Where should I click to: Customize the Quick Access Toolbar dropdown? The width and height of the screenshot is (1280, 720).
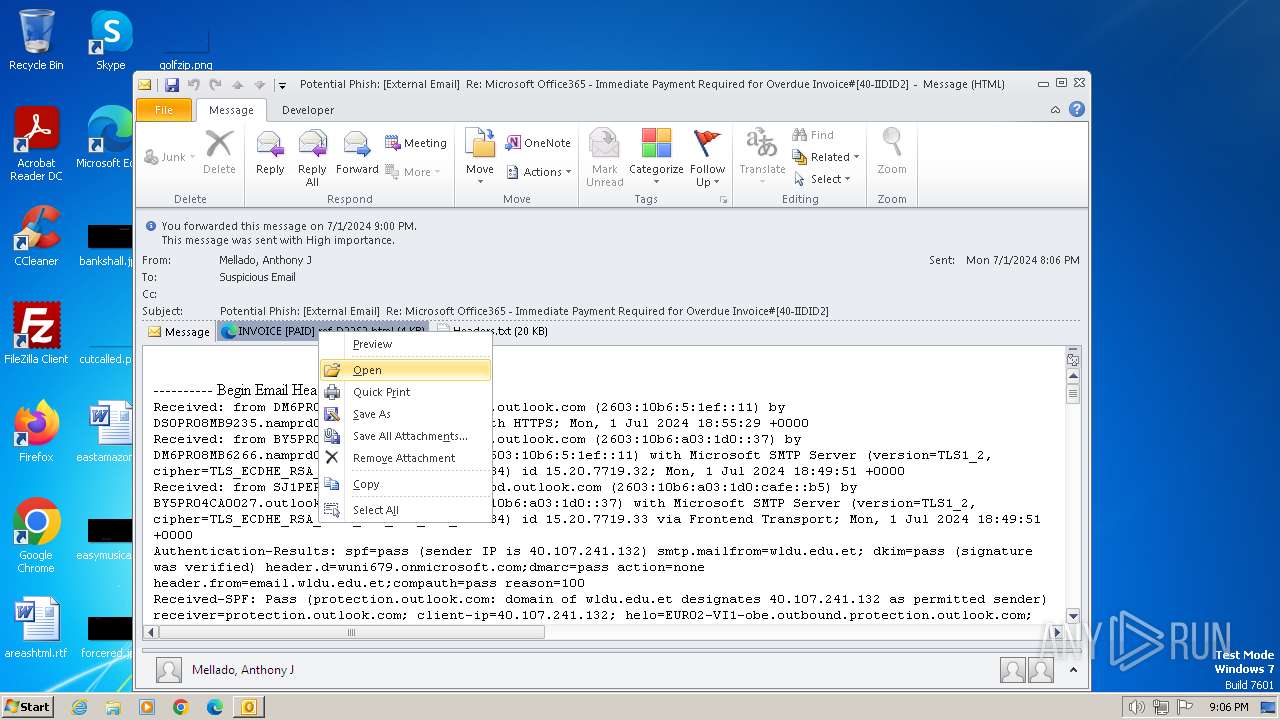click(x=283, y=86)
